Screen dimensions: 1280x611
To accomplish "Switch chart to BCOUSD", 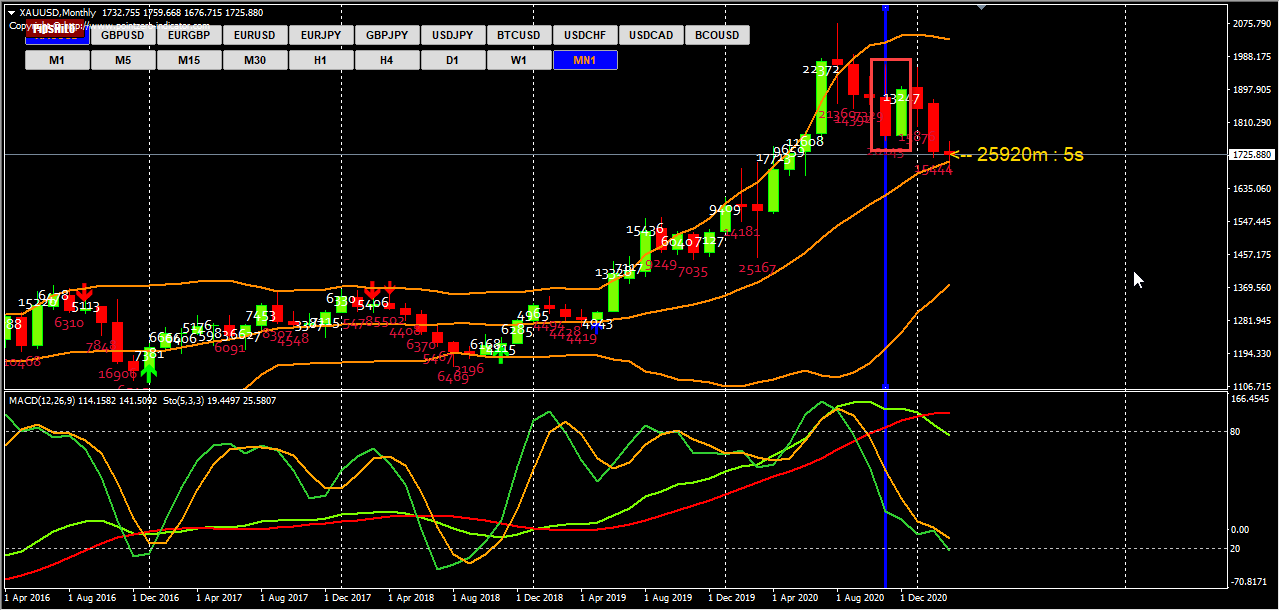I will click(717, 34).
